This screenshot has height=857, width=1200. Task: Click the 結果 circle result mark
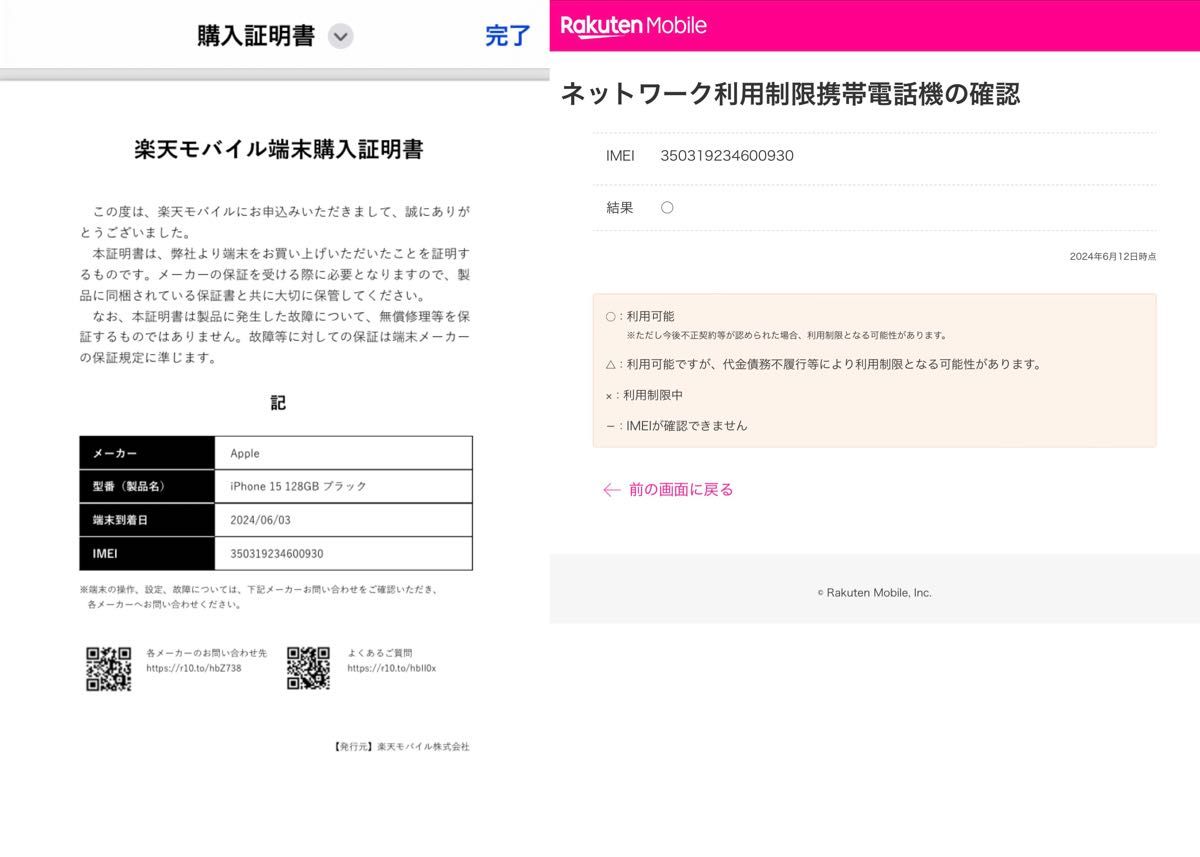[x=667, y=208]
